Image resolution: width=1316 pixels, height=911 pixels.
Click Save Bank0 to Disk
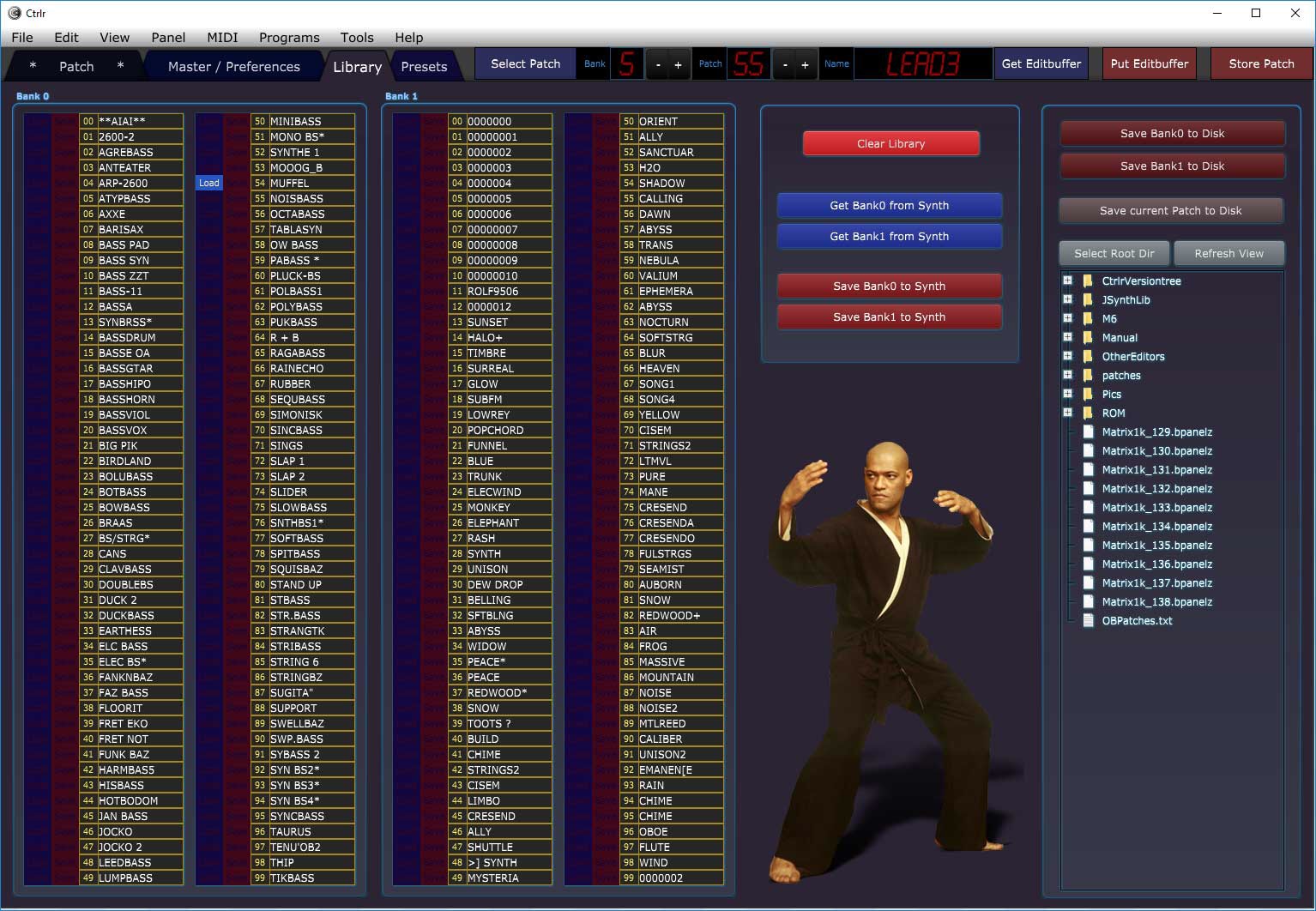[1173, 134]
